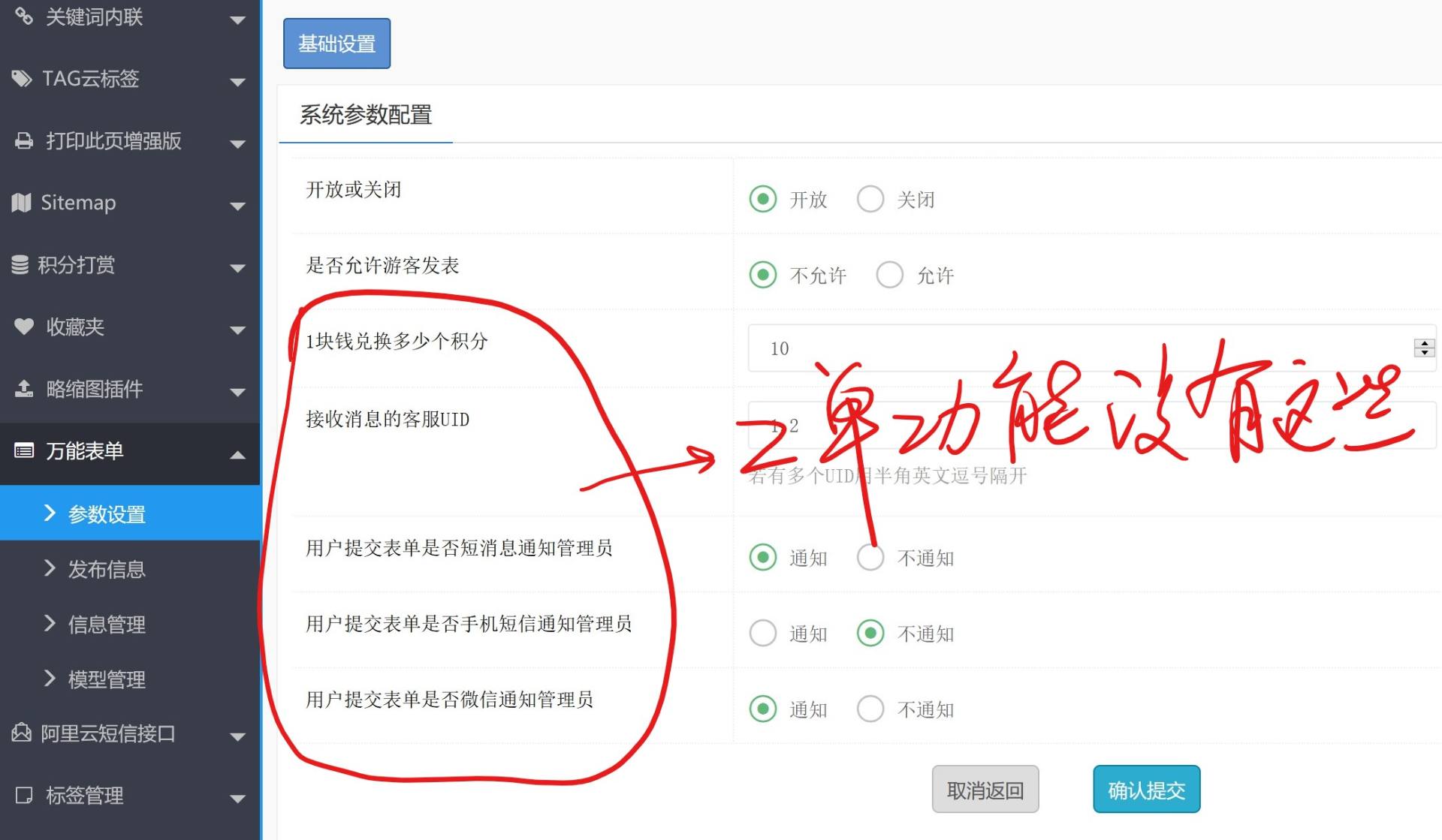
Task: Open the 模型管理 submenu item
Action: 107,679
